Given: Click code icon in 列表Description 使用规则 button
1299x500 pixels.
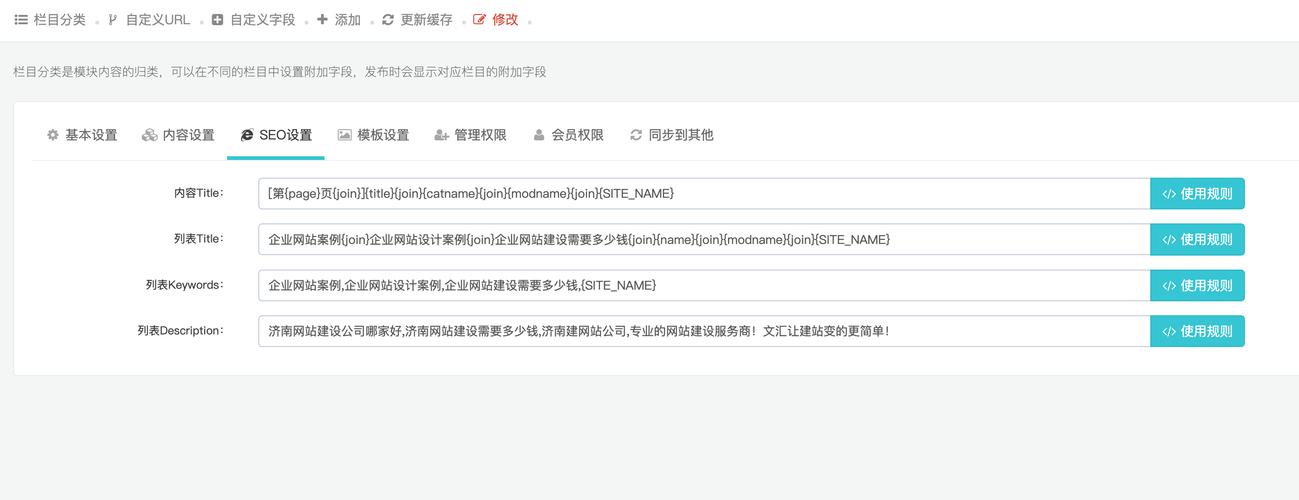Looking at the screenshot, I should (1169, 332).
